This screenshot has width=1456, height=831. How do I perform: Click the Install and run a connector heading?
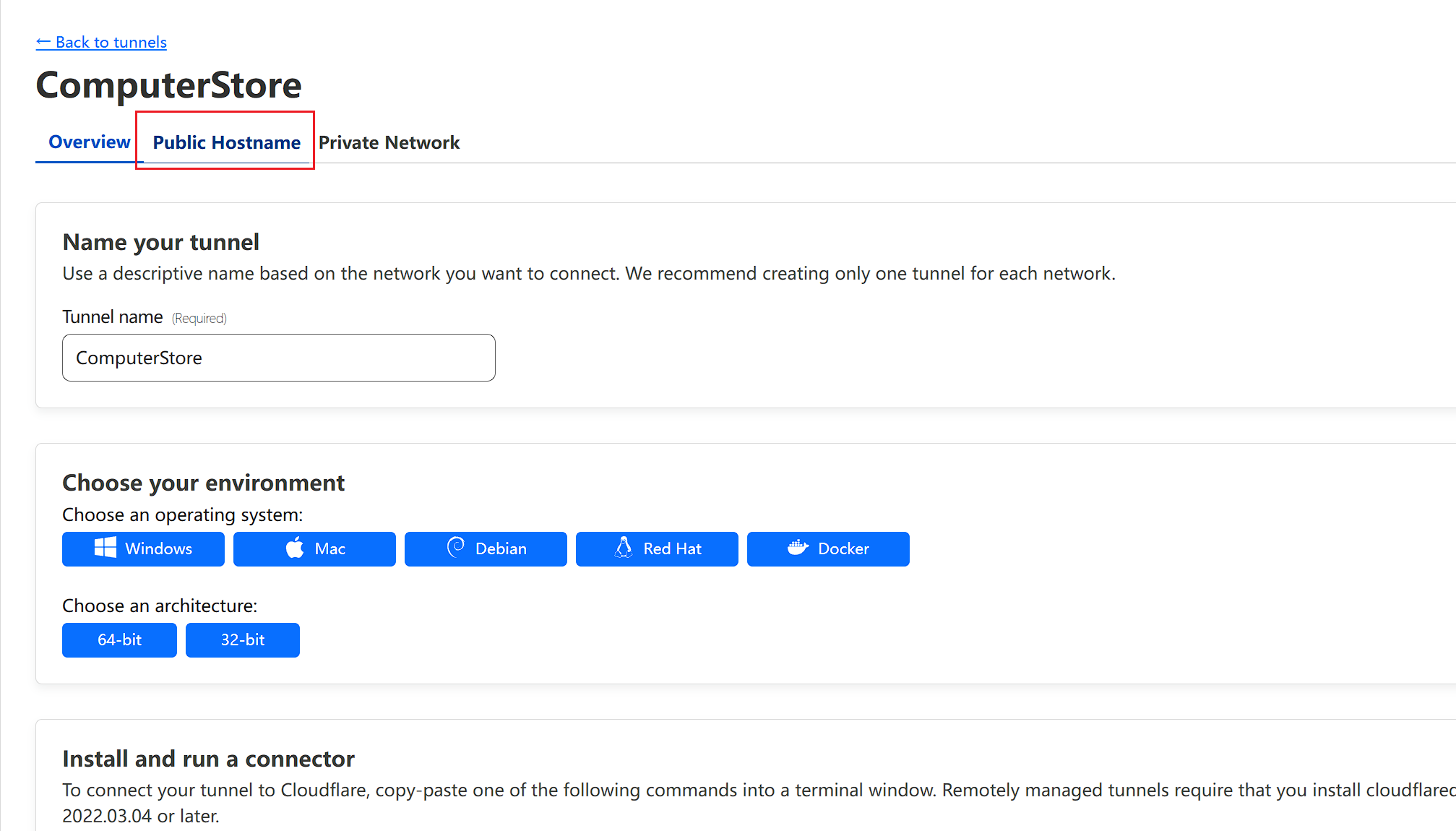coord(208,759)
